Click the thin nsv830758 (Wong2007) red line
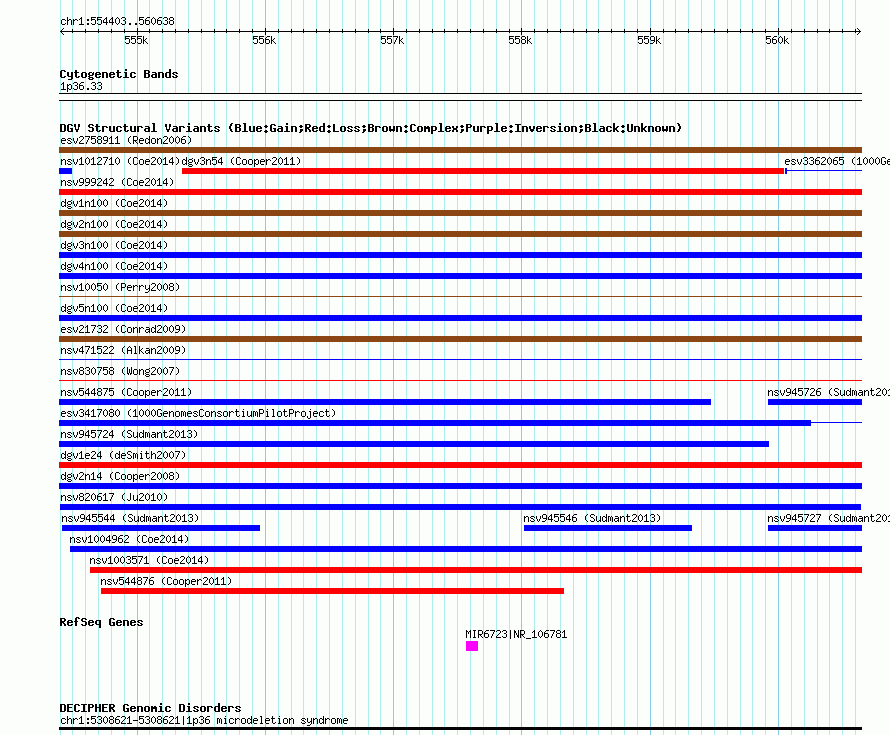 pyautogui.click(x=460, y=380)
